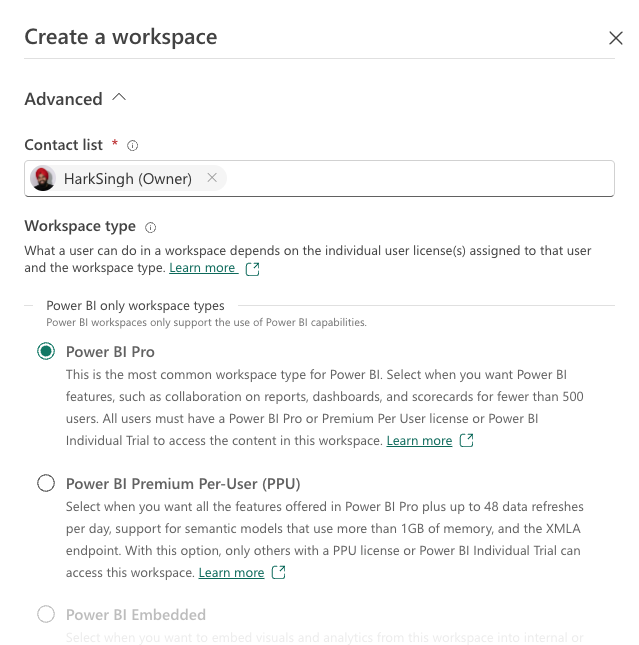Collapse the Advanced section chevron
Viewport: 639px width, 645px height.
coord(119,98)
